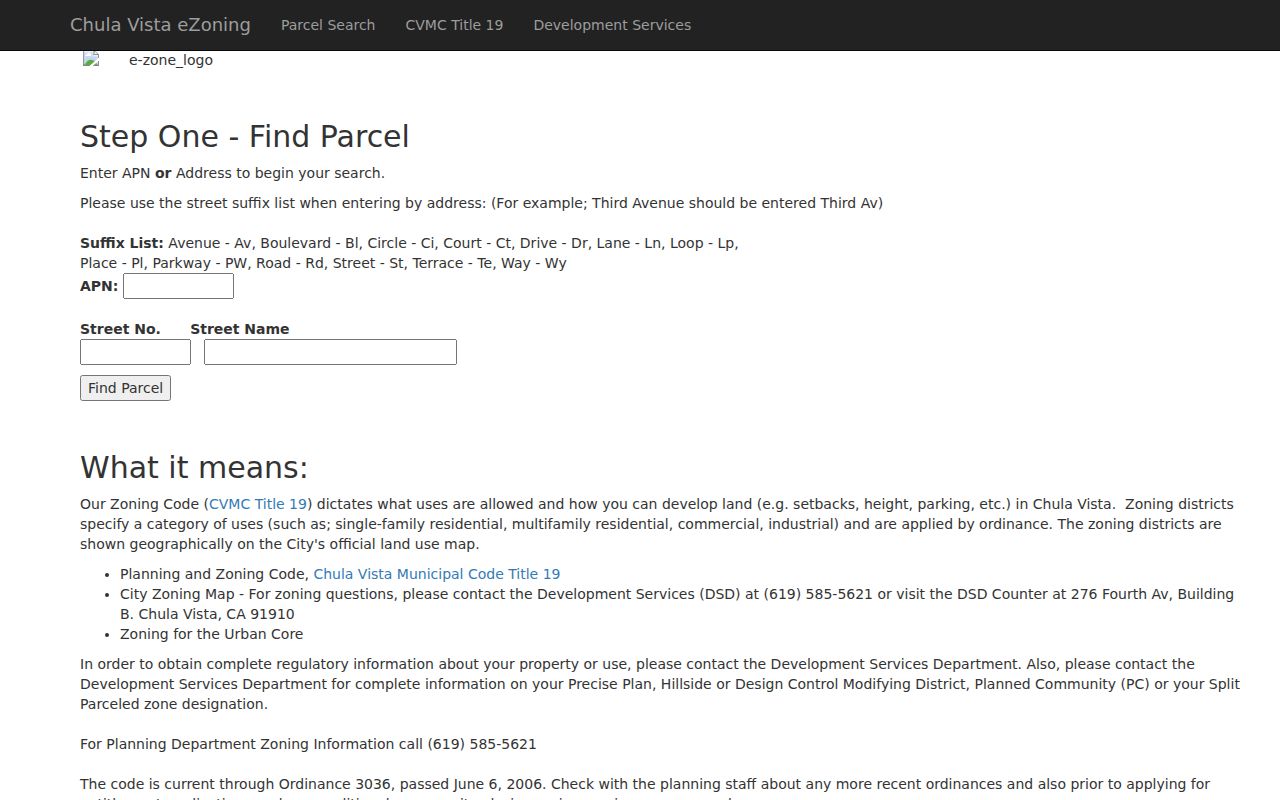Focus the APN input field
Viewport: 1280px width, 800px height.
pos(178,286)
